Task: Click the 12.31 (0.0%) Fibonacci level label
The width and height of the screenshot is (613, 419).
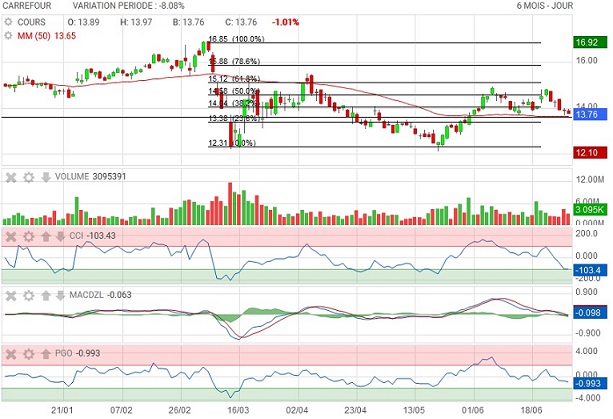Action: pyautogui.click(x=232, y=143)
